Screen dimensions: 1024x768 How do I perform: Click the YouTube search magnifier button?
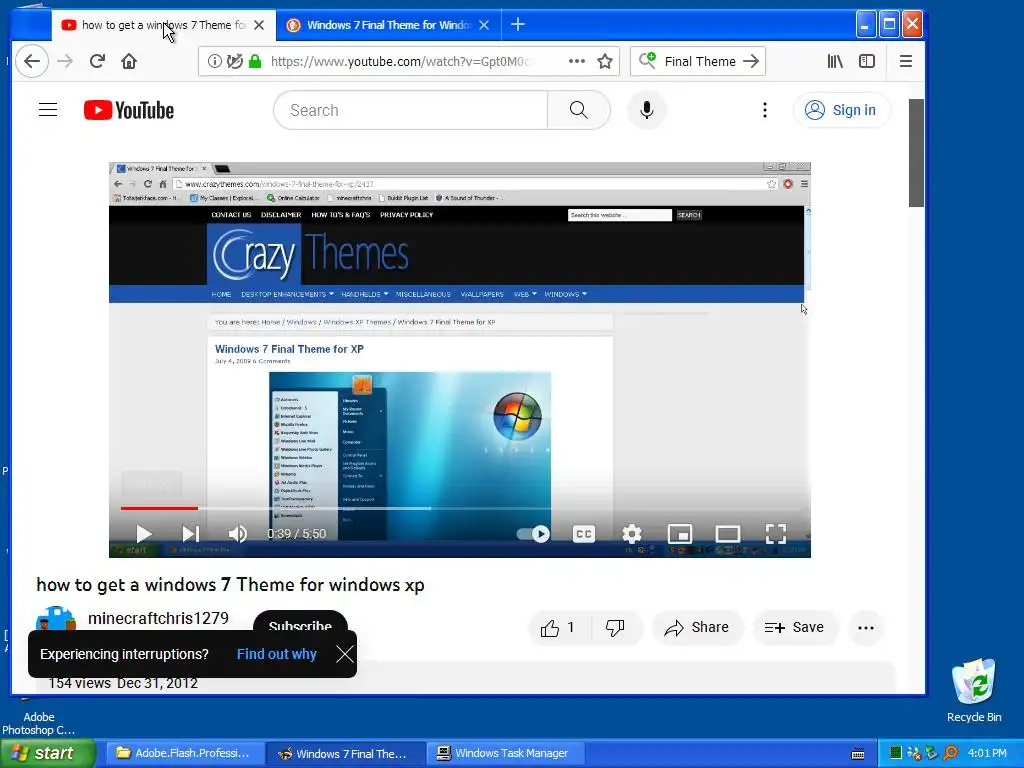pos(579,110)
